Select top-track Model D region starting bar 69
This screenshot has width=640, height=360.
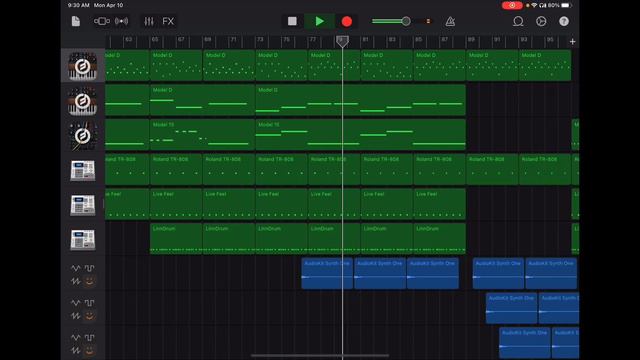(229, 65)
